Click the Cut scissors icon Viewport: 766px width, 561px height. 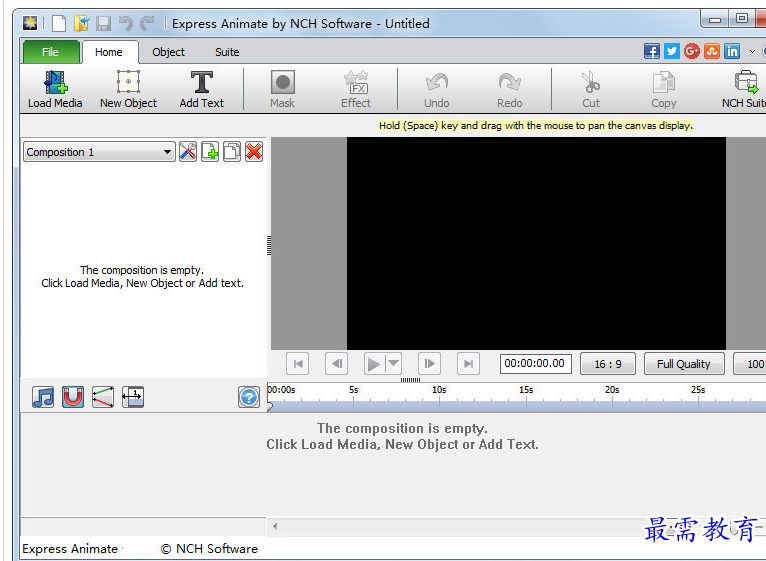coord(591,82)
